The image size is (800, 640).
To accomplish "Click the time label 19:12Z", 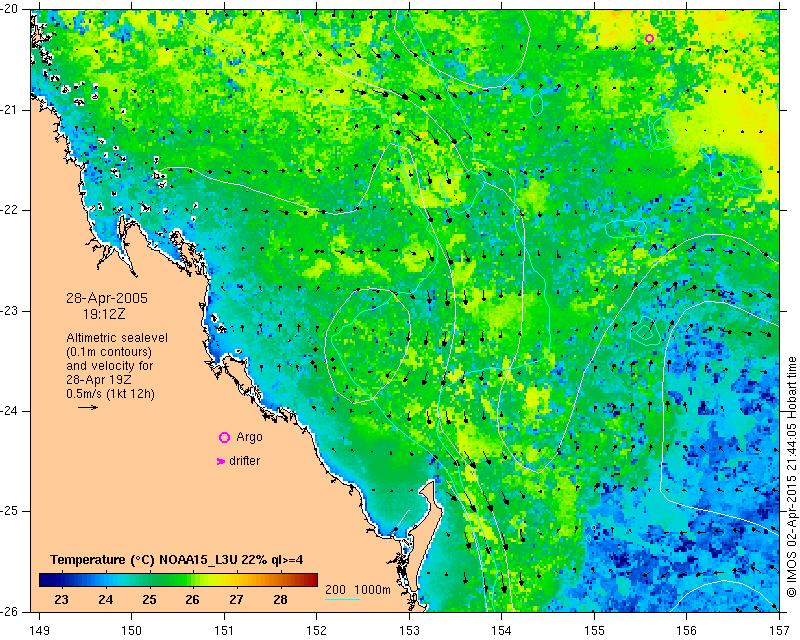I will coord(104,314).
